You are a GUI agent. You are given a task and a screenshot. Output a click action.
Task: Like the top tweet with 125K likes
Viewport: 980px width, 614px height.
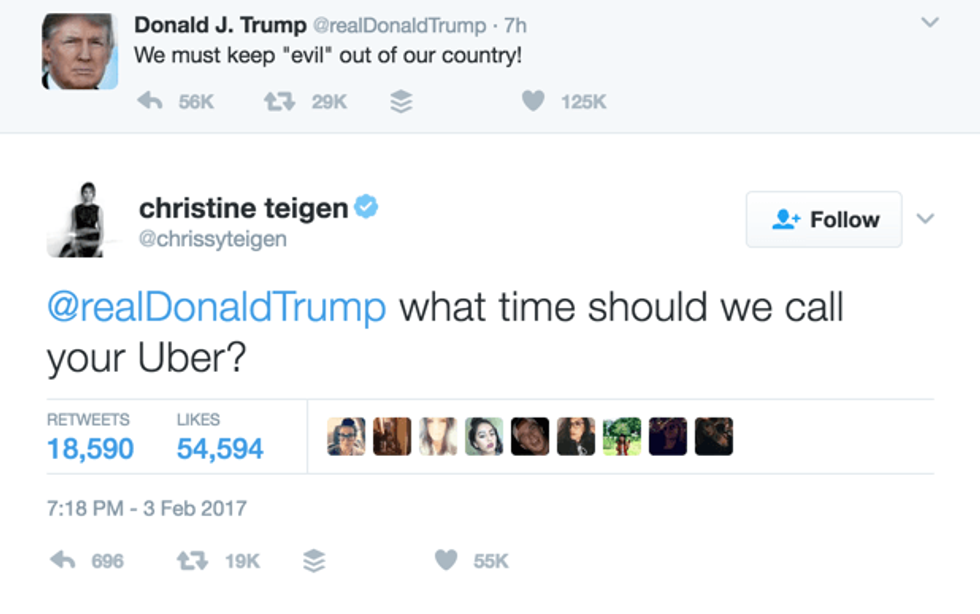pos(534,101)
